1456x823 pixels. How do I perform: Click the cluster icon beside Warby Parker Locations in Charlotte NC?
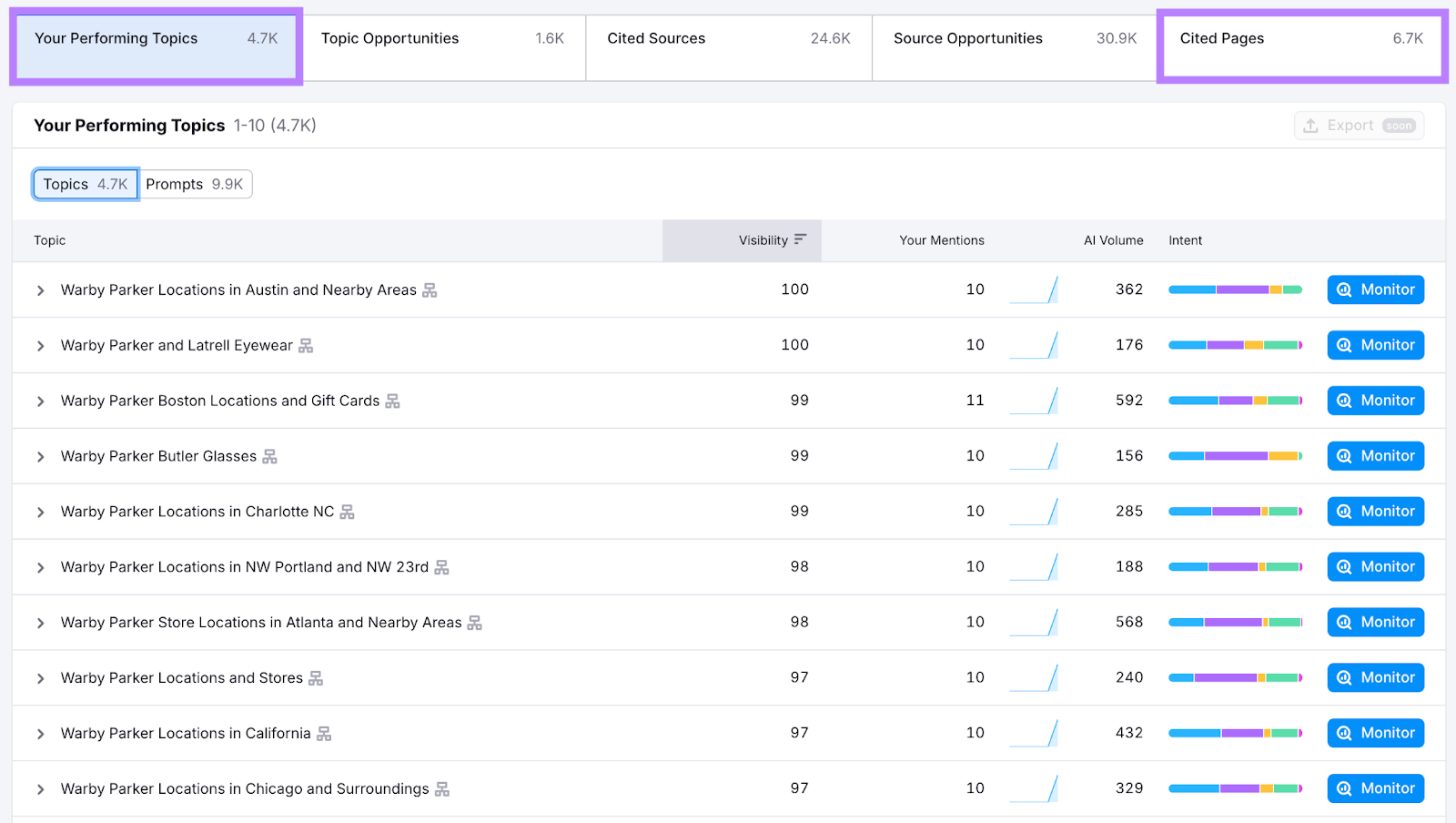click(x=346, y=512)
